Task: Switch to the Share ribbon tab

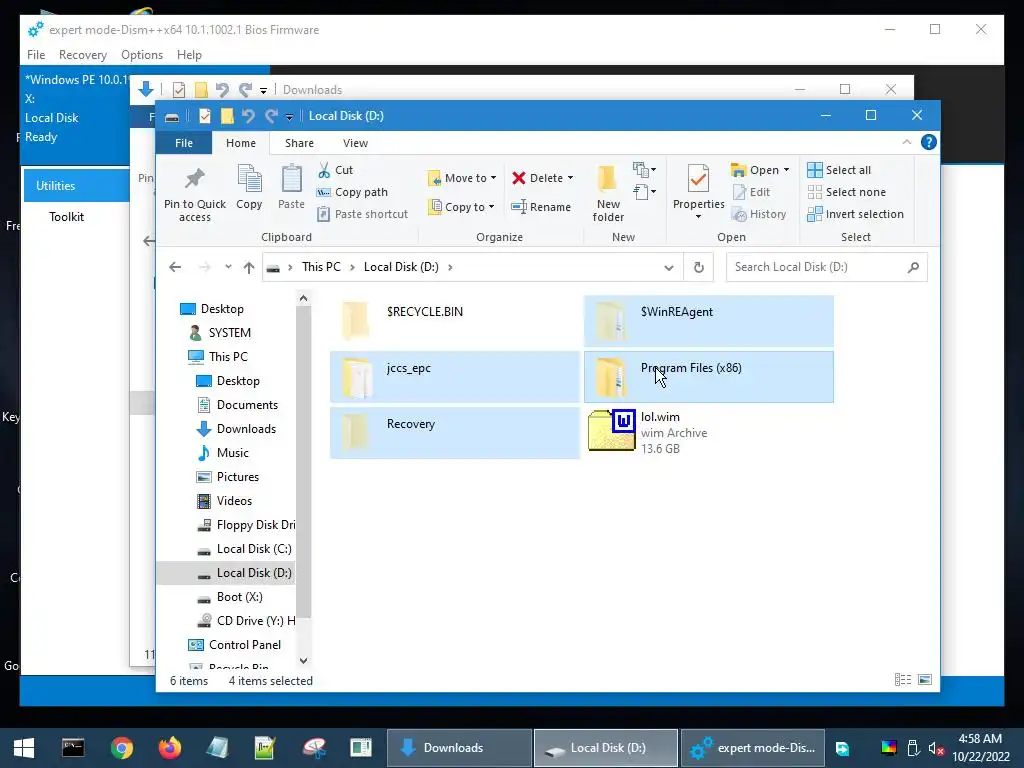Action: [x=299, y=143]
